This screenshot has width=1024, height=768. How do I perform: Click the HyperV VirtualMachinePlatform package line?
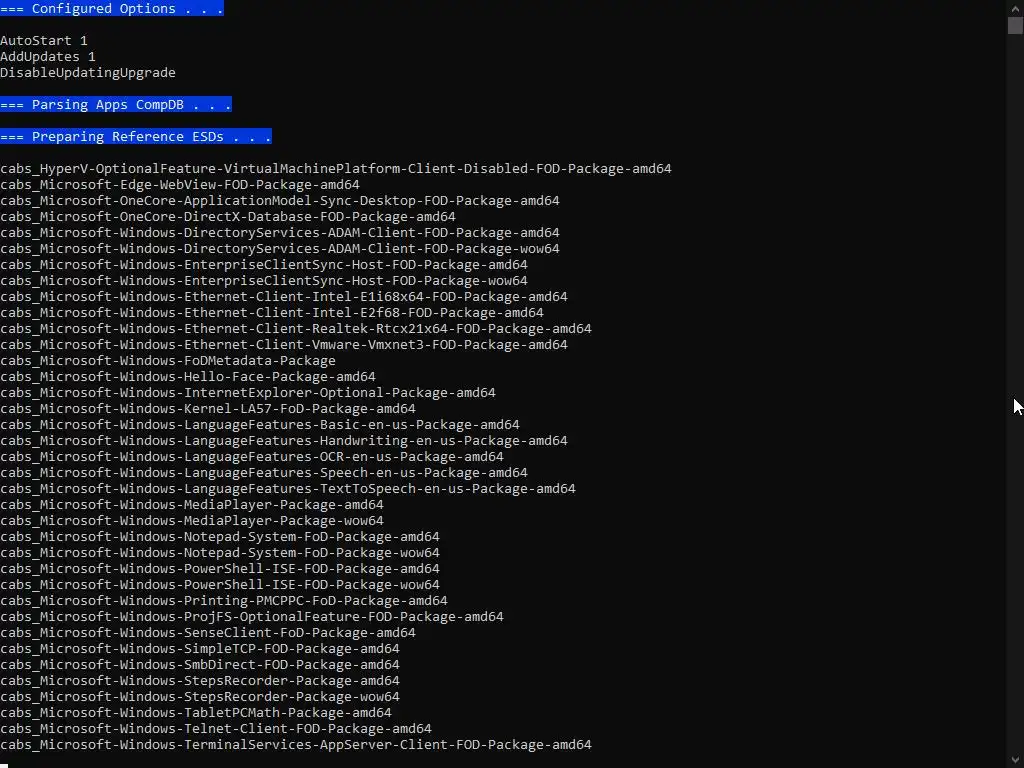(x=336, y=168)
